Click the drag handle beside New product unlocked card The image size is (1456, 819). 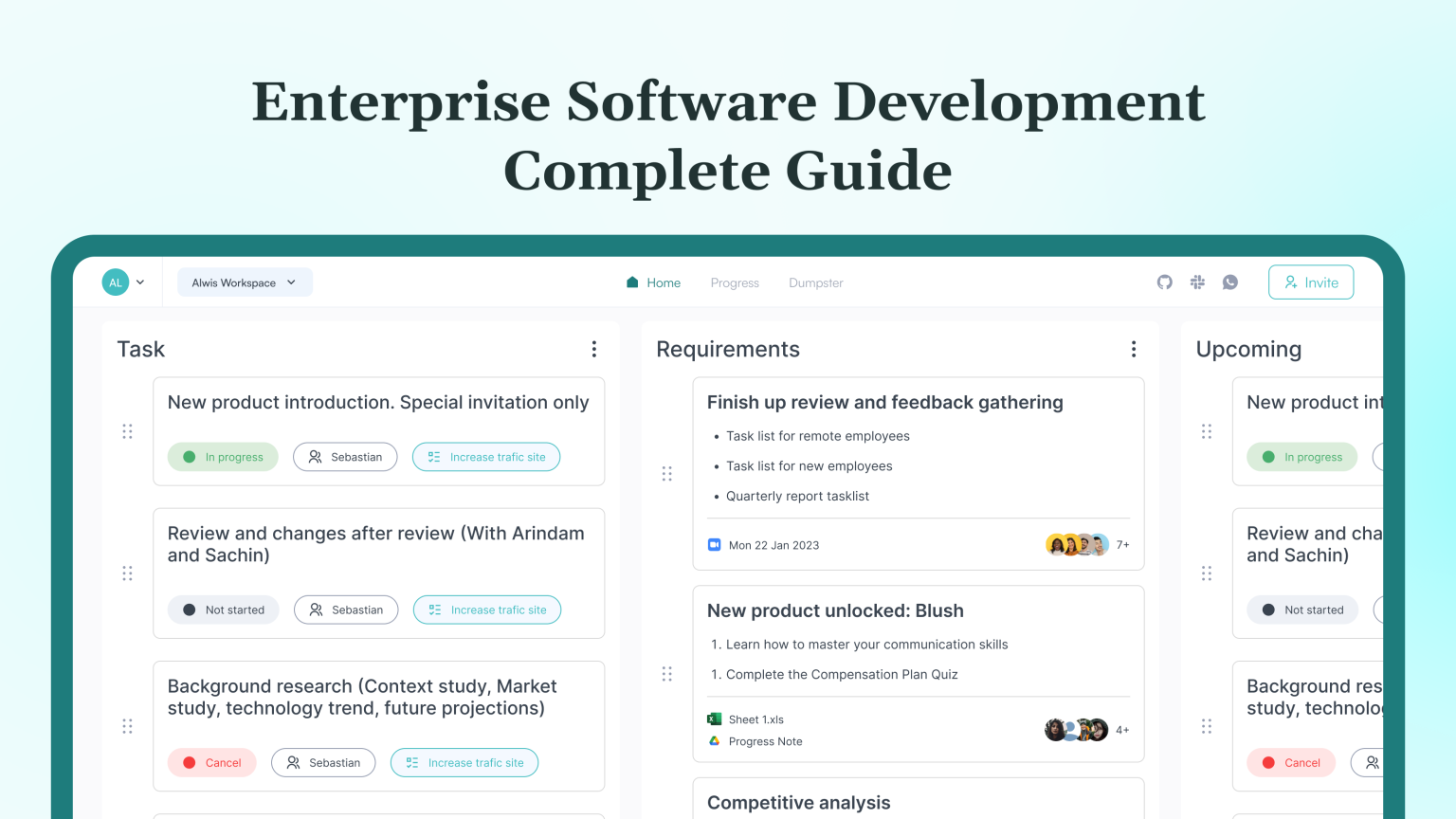(x=666, y=674)
